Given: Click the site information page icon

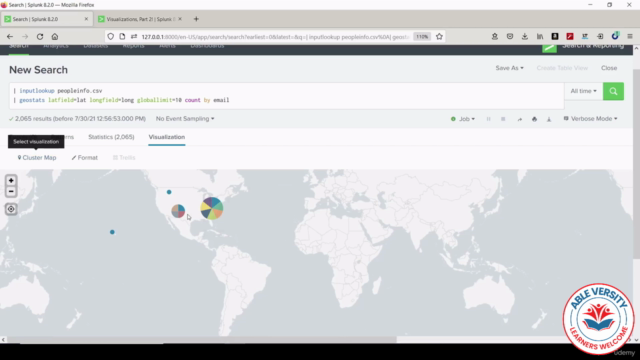Looking at the screenshot, I should click(122, 36).
